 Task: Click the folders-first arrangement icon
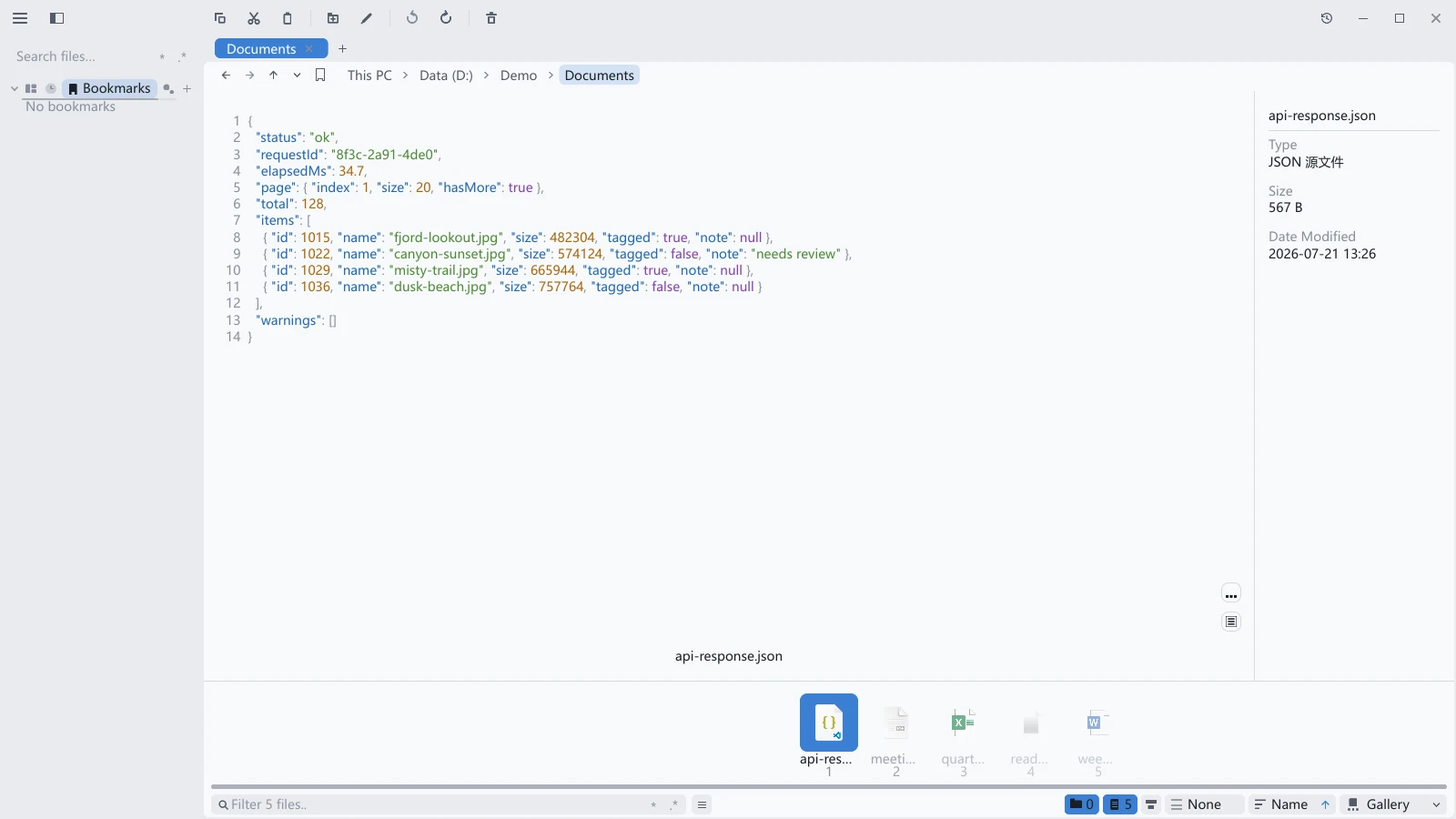pyautogui.click(x=1151, y=804)
